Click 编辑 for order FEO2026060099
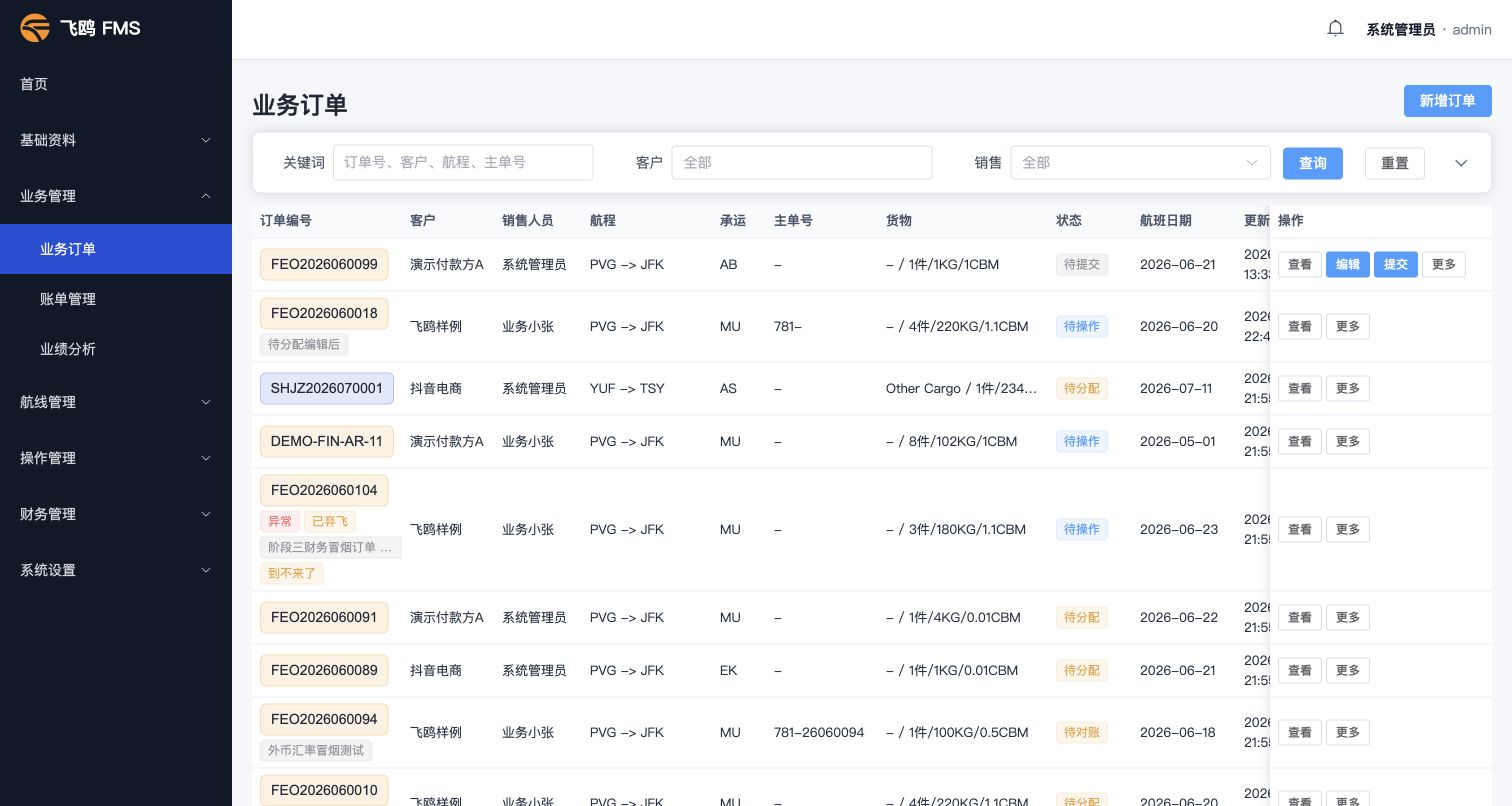Viewport: 1512px width, 806px height. click(1347, 265)
